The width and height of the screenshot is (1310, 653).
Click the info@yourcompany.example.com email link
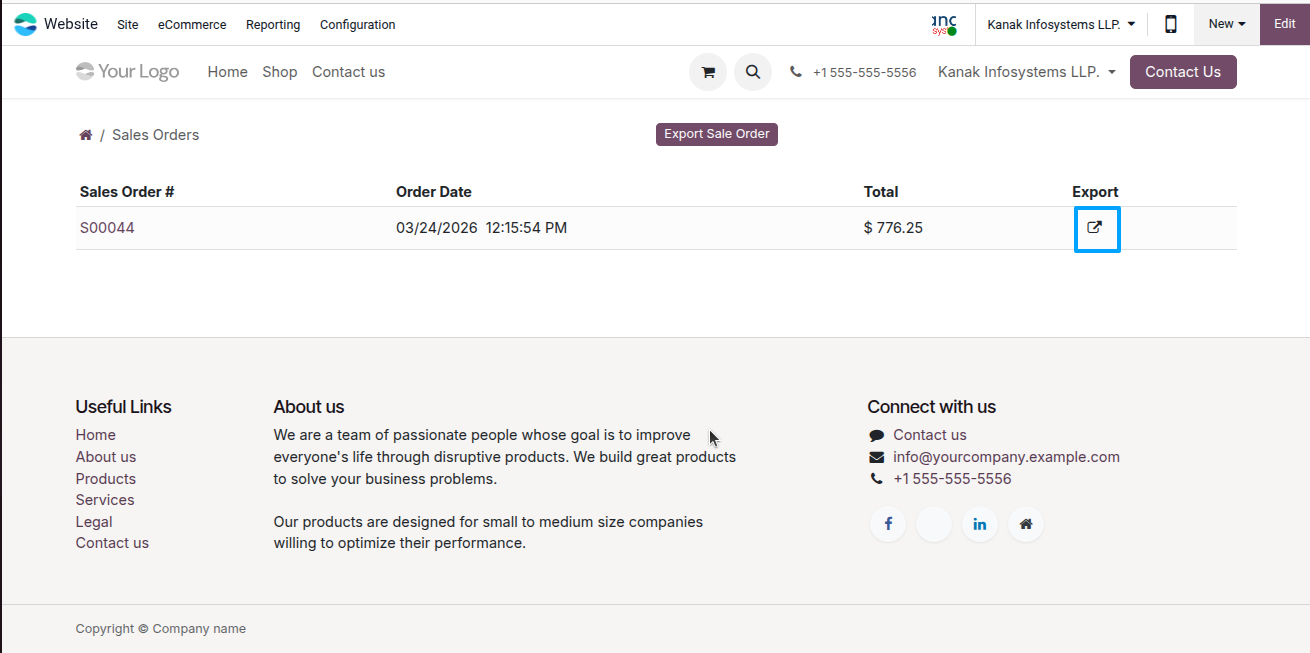1006,457
